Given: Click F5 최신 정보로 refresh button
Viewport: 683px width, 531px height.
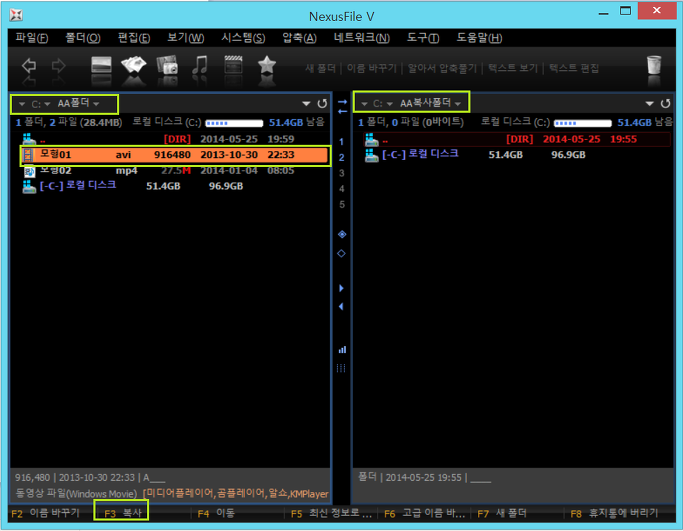Looking at the screenshot, I should click(331, 513).
